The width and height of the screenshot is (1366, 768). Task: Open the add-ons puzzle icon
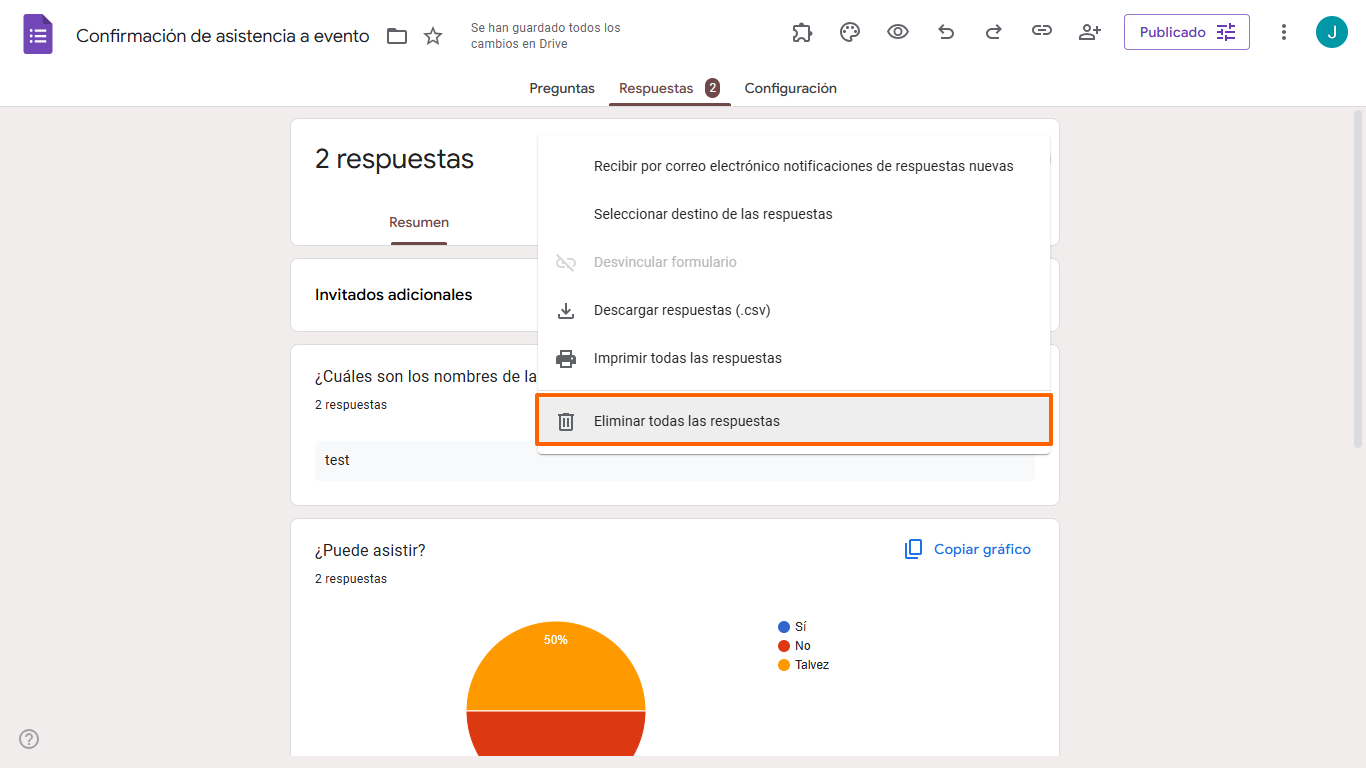[x=801, y=32]
